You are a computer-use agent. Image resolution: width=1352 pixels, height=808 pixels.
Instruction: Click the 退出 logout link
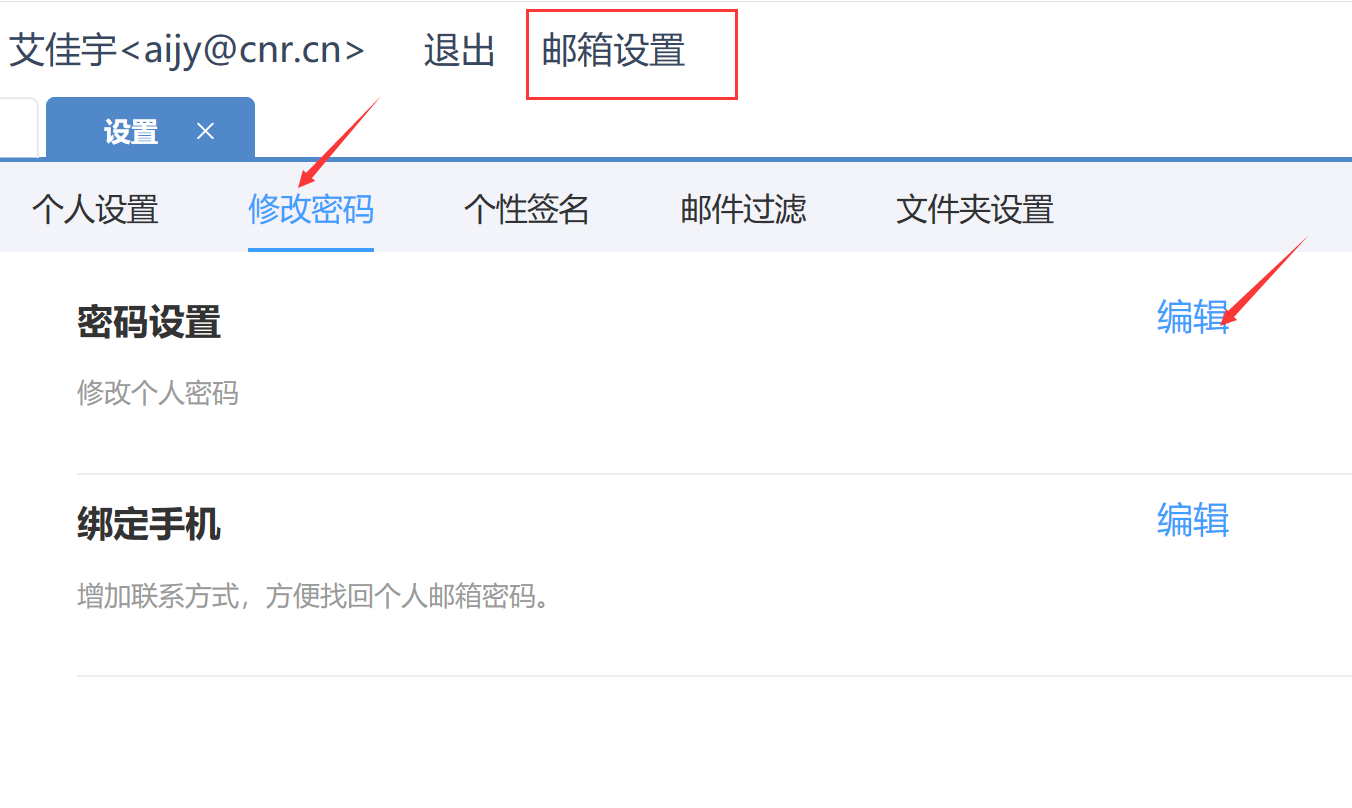459,50
